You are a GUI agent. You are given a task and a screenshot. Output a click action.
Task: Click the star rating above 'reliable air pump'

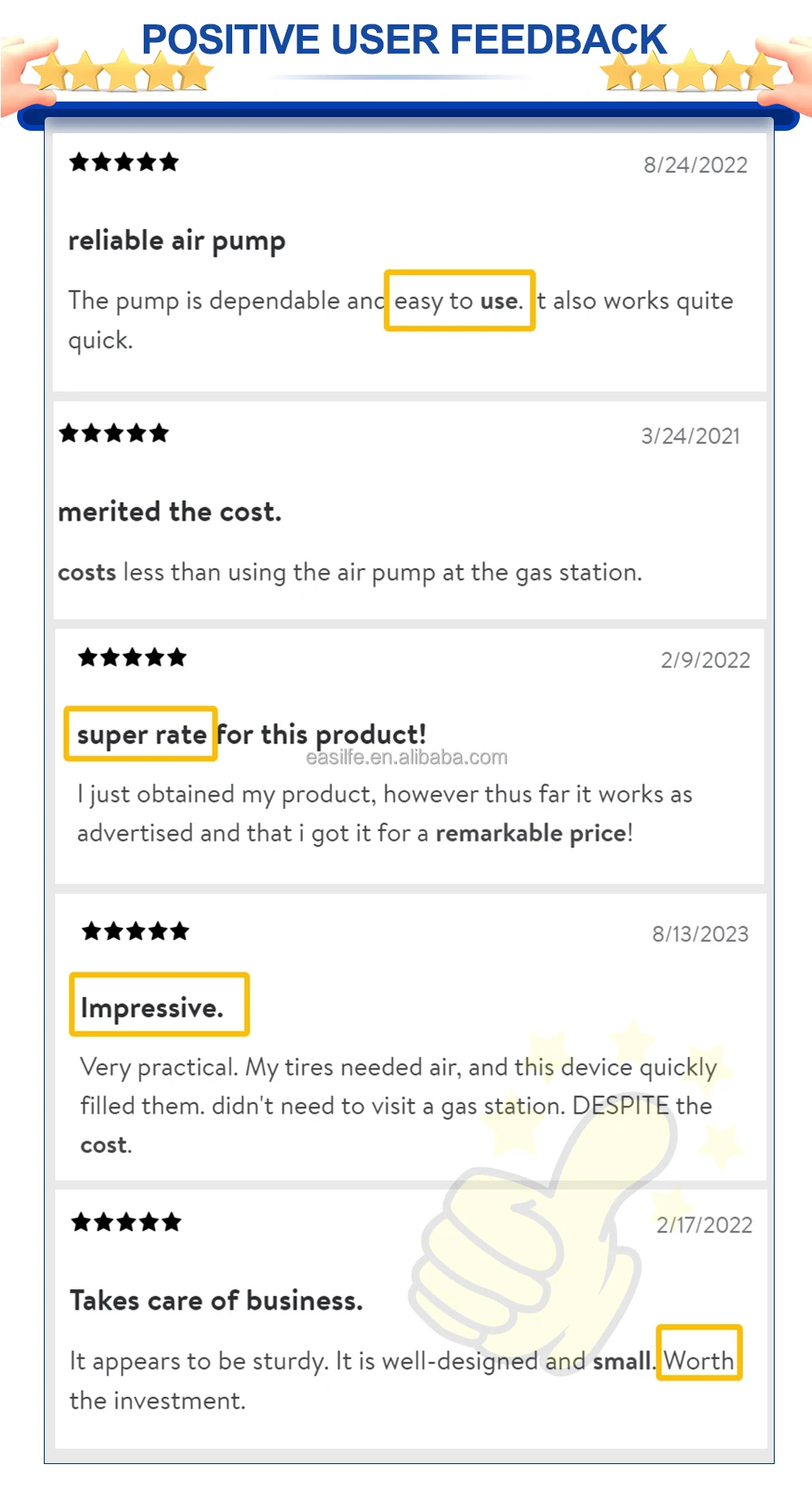click(x=123, y=162)
